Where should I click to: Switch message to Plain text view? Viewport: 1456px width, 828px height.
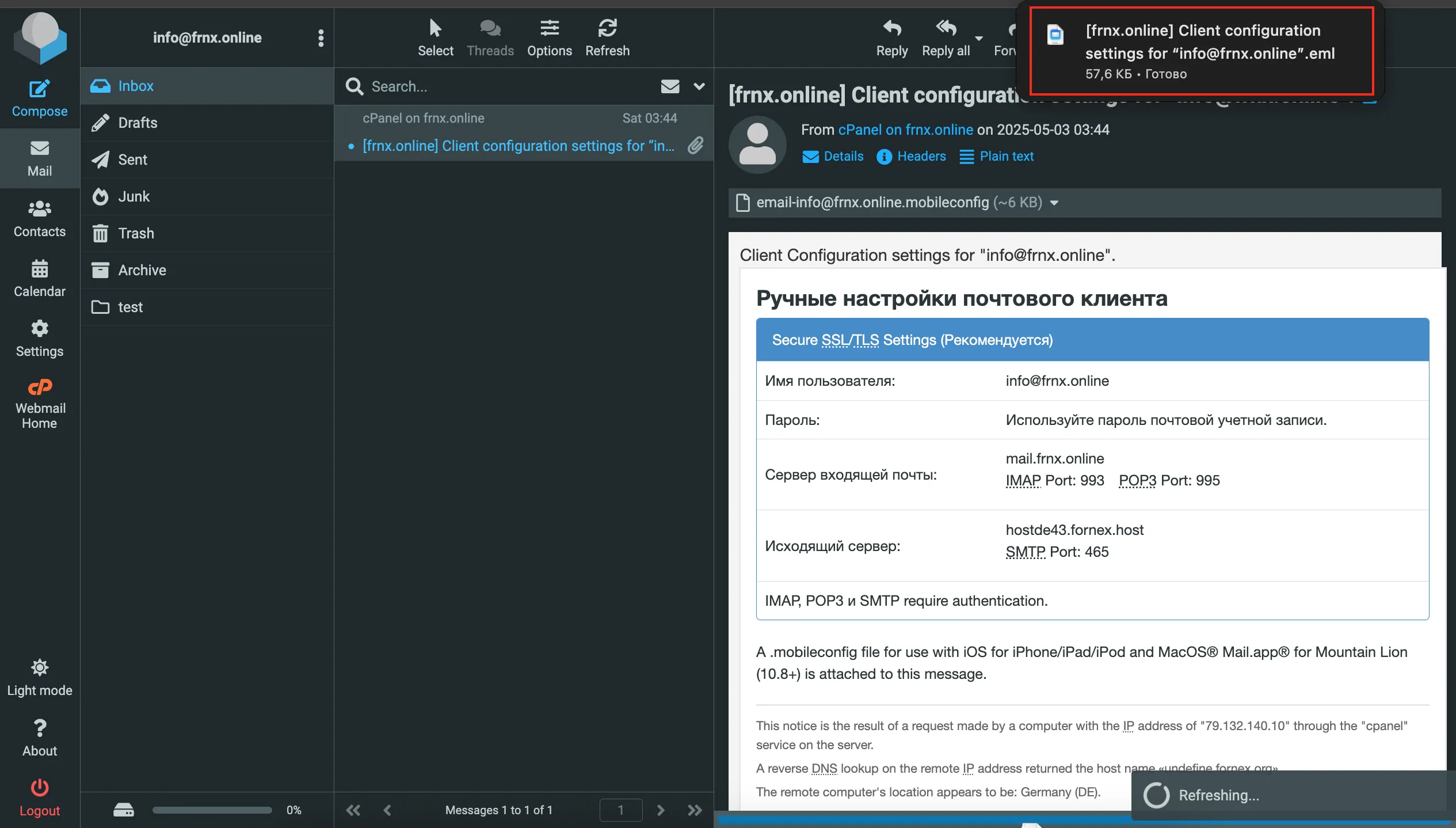[1006, 156]
